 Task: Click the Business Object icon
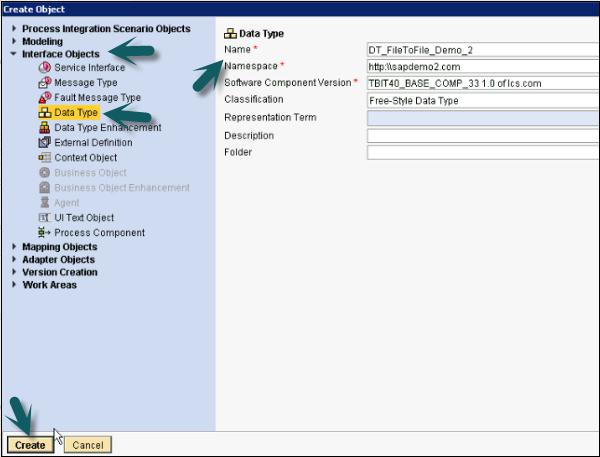(x=45, y=172)
